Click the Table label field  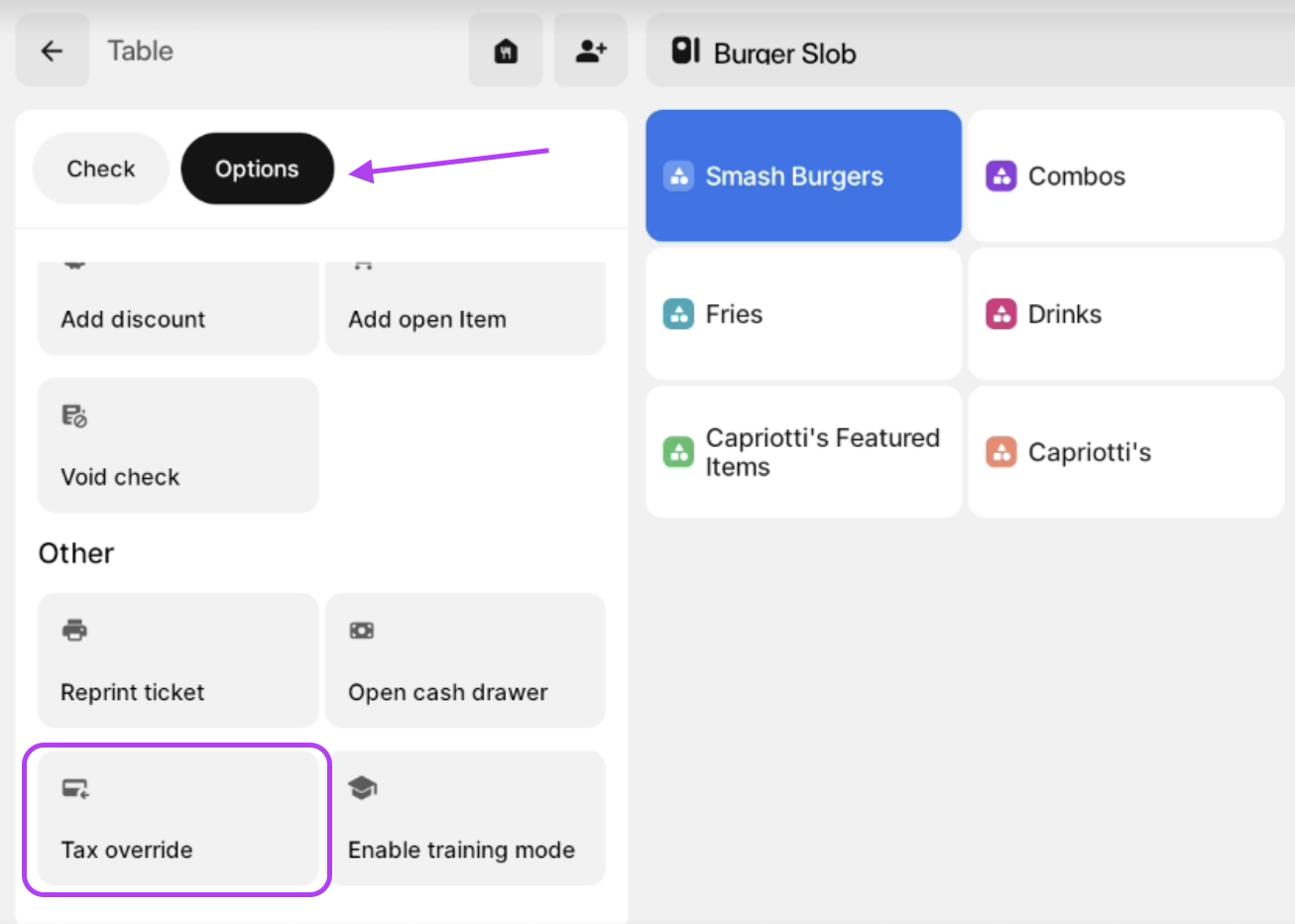141,51
